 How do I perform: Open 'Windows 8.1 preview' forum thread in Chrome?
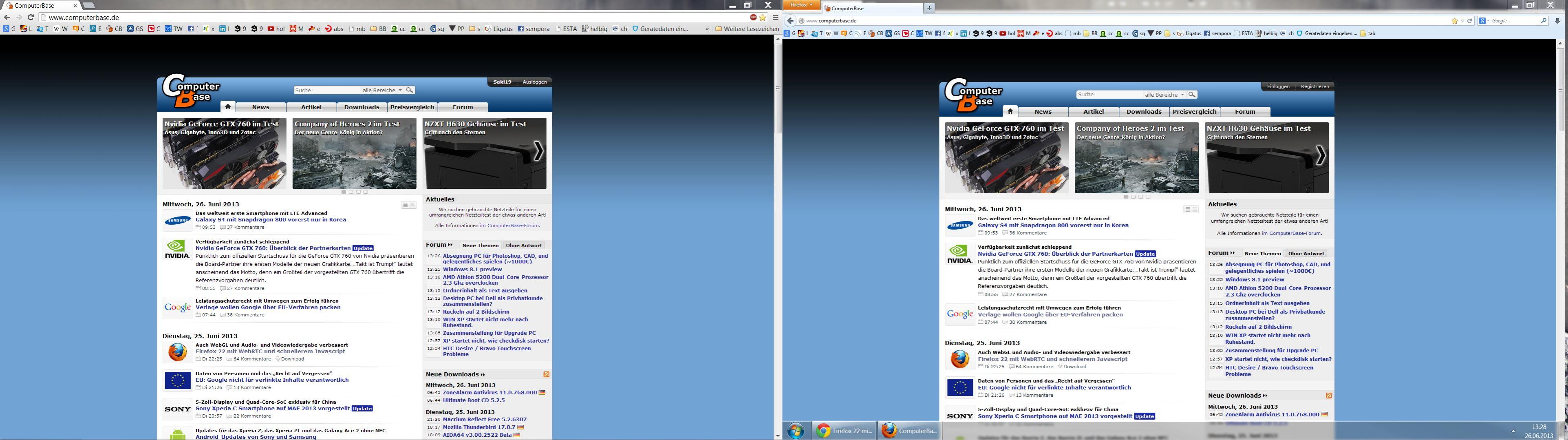pos(472,269)
